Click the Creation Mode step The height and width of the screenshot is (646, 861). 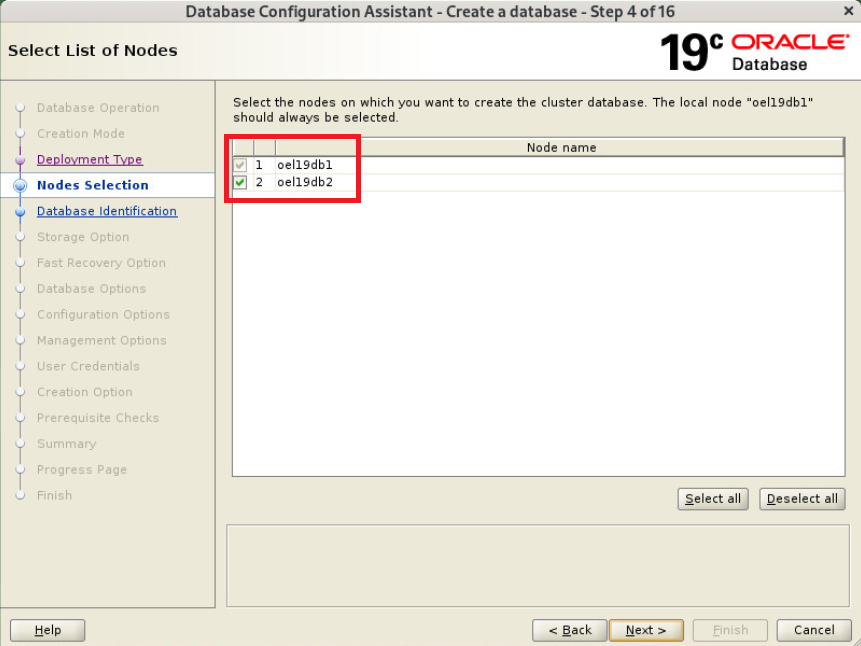click(x=81, y=133)
